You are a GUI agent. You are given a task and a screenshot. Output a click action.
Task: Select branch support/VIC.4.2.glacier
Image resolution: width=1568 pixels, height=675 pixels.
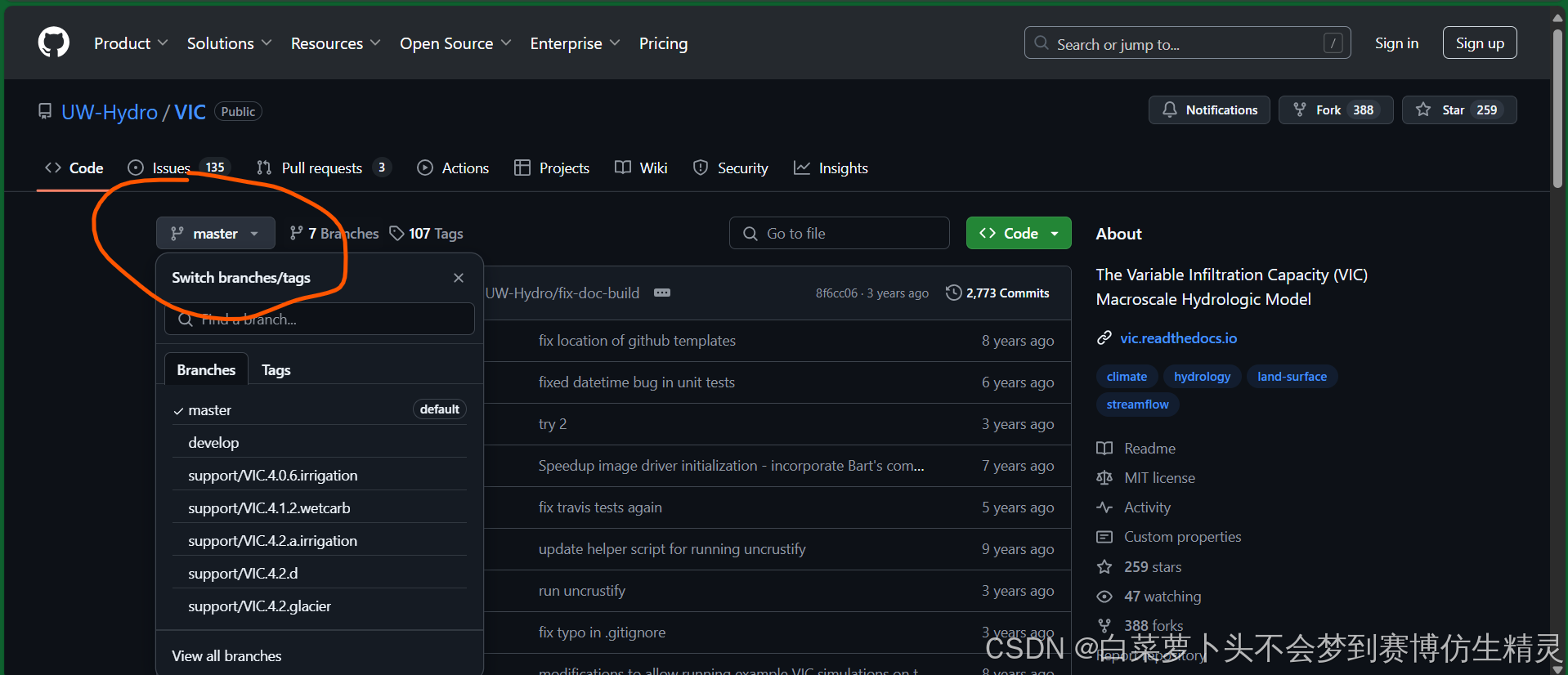(x=320, y=606)
